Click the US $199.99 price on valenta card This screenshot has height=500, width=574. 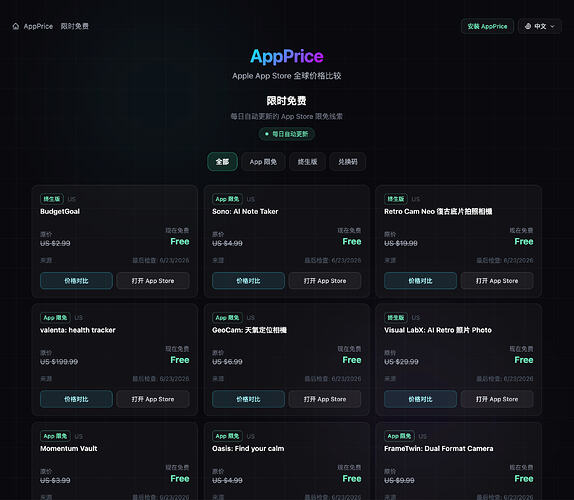click(x=59, y=362)
